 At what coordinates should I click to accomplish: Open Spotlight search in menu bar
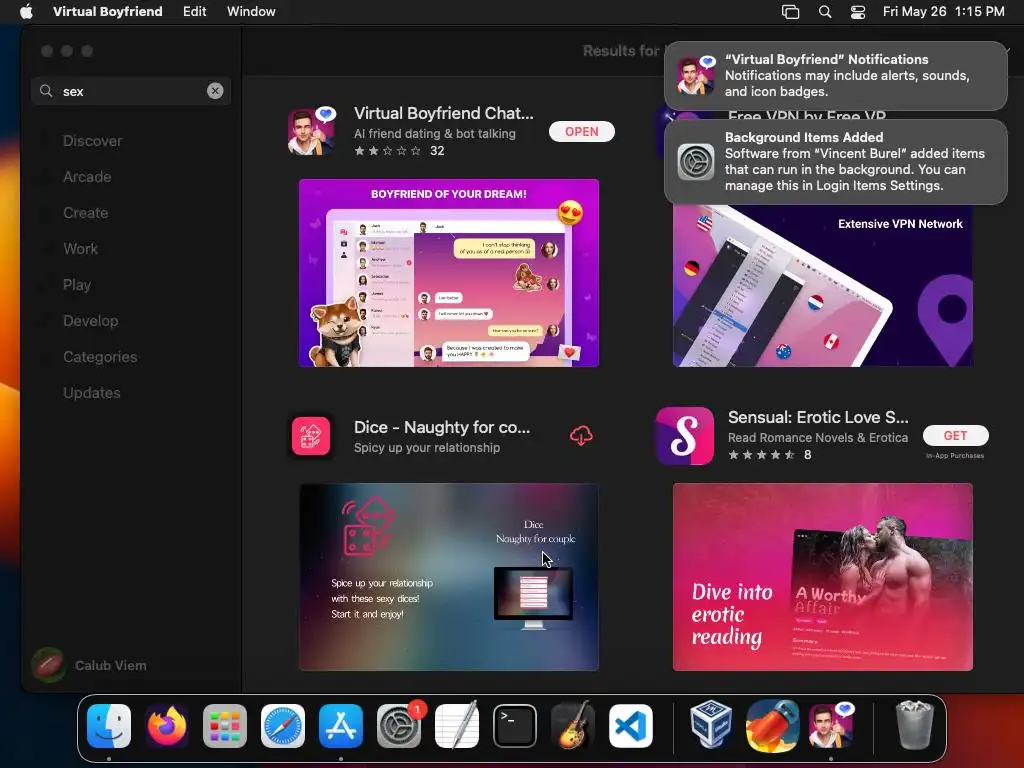point(825,12)
